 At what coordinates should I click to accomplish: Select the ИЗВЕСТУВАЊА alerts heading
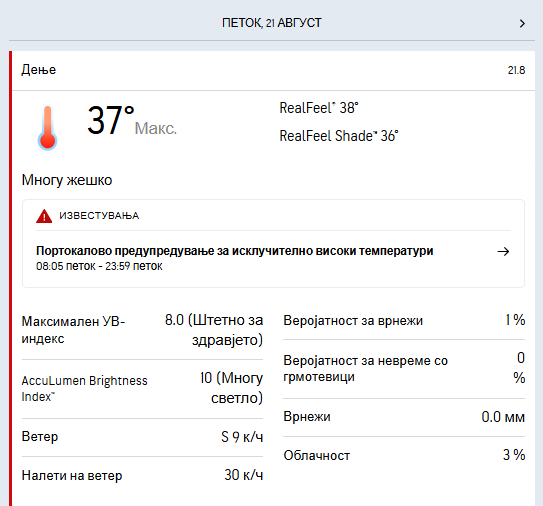point(99,216)
